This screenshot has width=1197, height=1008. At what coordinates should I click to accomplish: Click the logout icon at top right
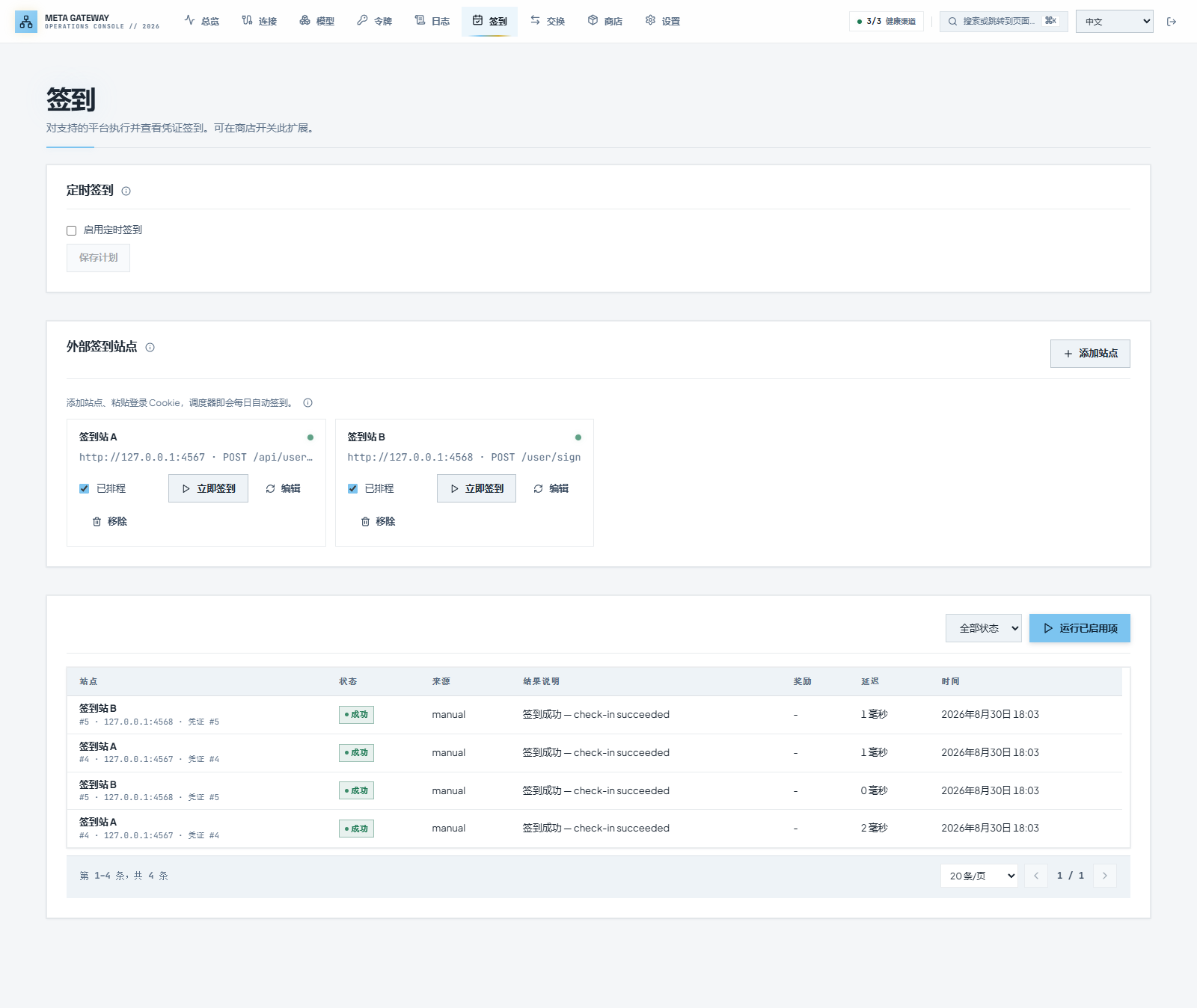1172,22
